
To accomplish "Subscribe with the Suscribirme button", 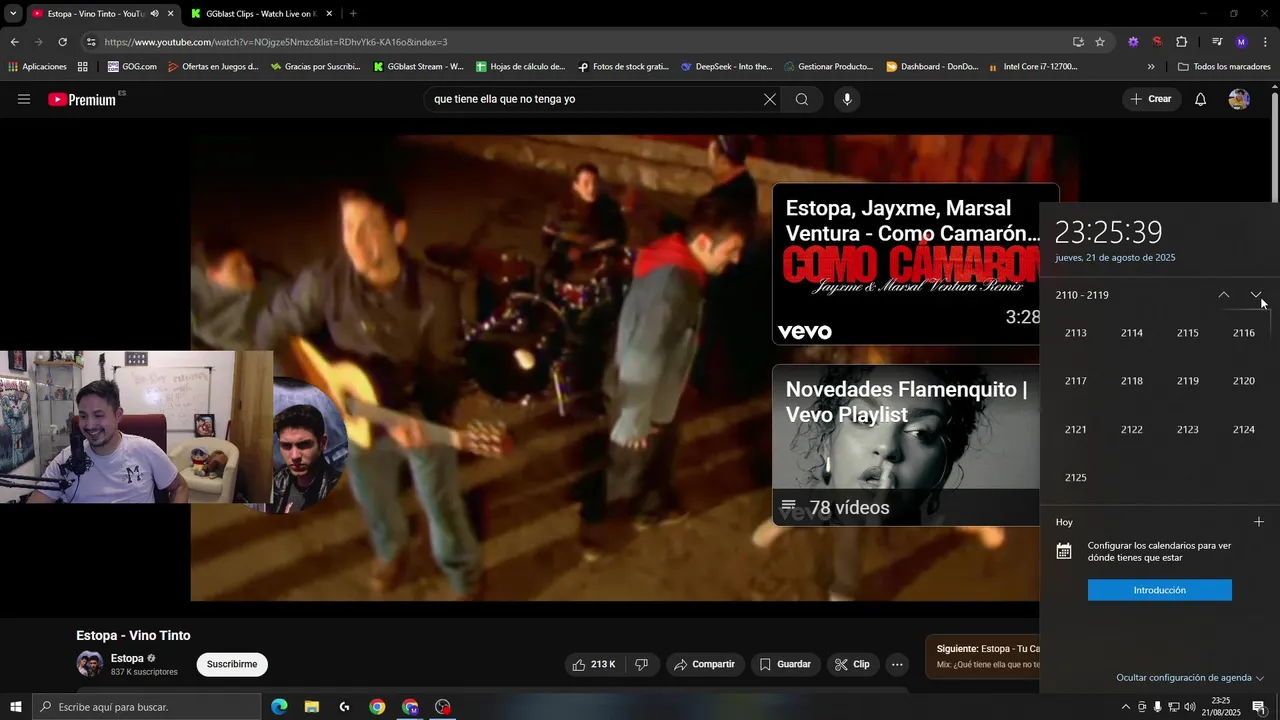I will [232, 664].
